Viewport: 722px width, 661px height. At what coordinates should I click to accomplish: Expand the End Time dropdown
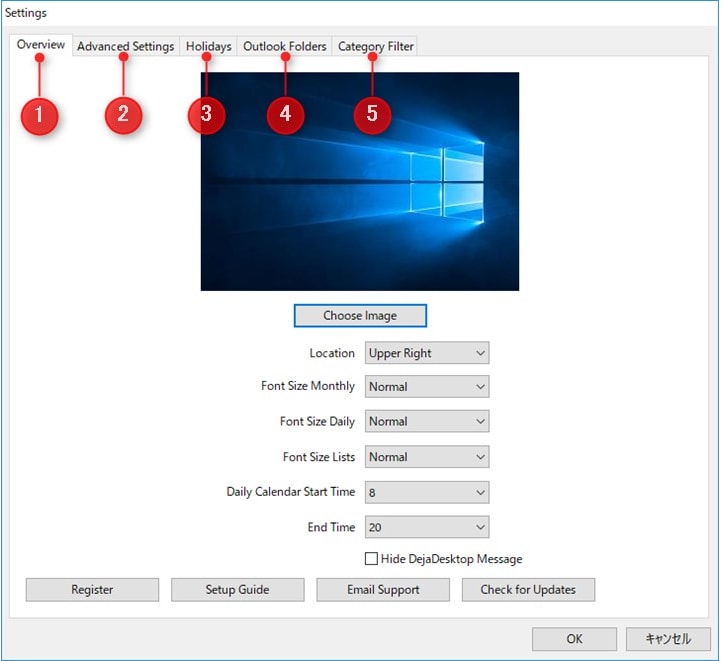[427, 527]
